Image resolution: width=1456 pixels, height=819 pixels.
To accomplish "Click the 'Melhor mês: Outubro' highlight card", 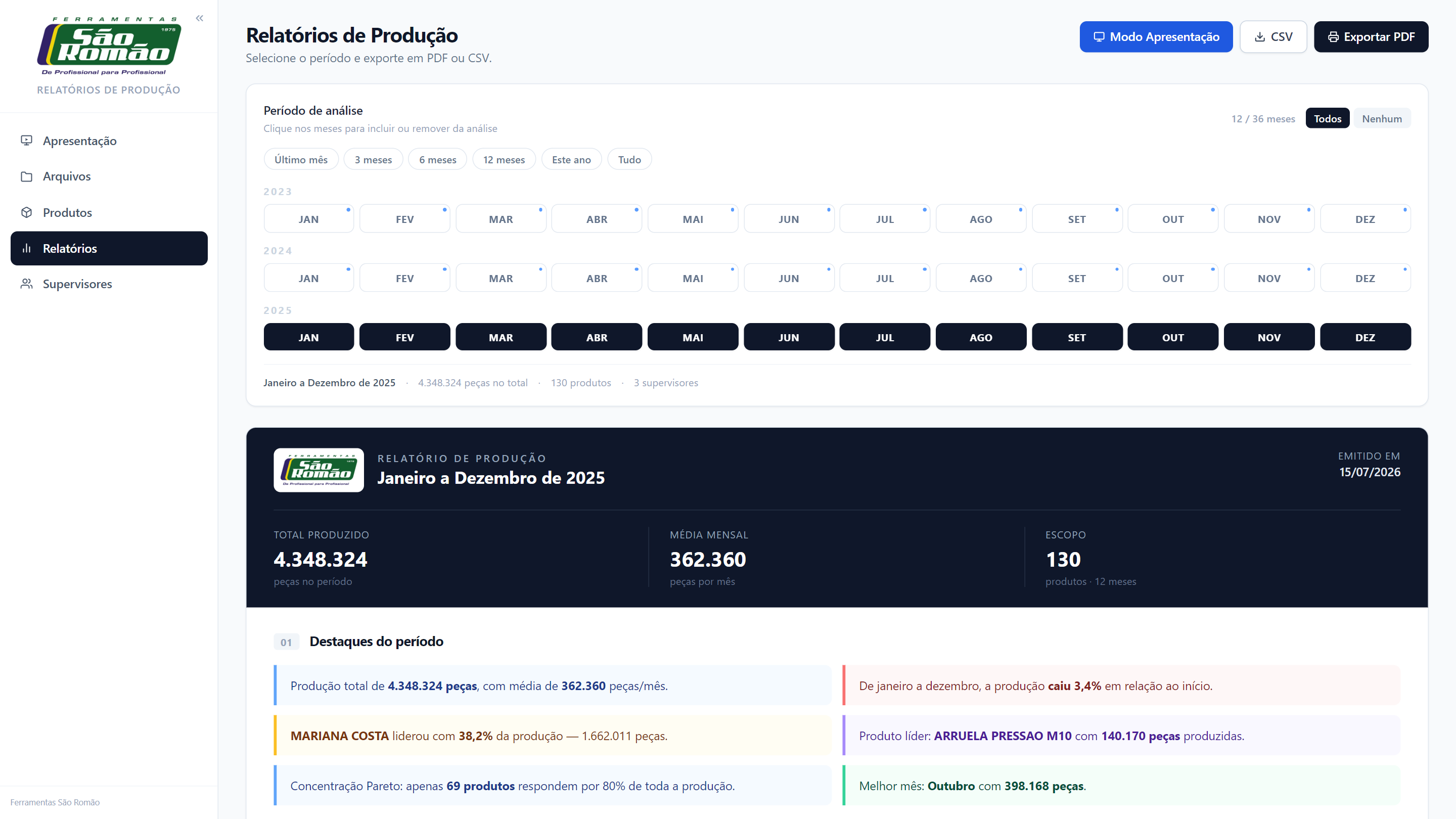I will coord(1121,786).
